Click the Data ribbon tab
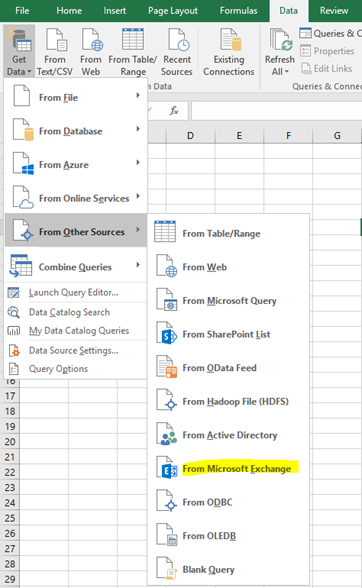 point(288,10)
